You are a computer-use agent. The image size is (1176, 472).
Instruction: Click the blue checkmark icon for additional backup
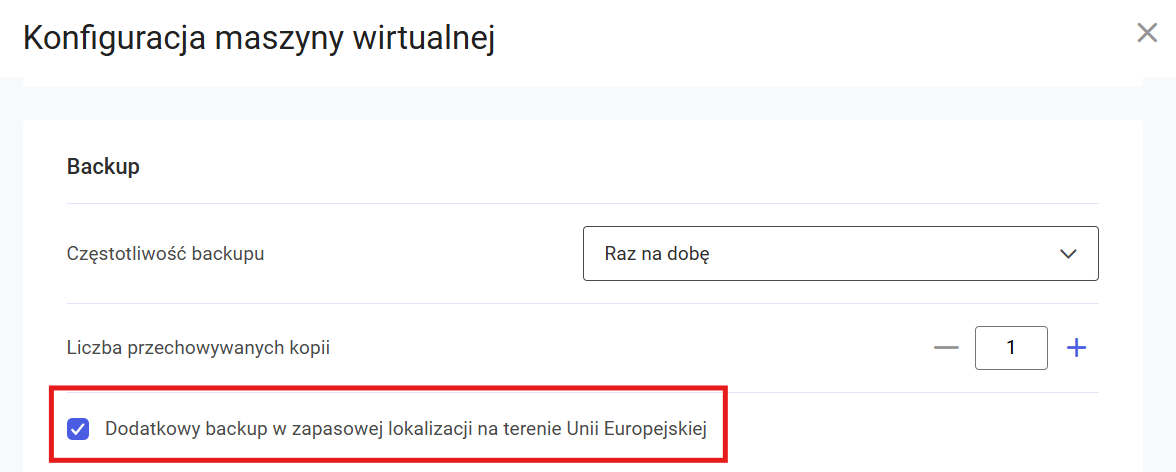tap(78, 430)
